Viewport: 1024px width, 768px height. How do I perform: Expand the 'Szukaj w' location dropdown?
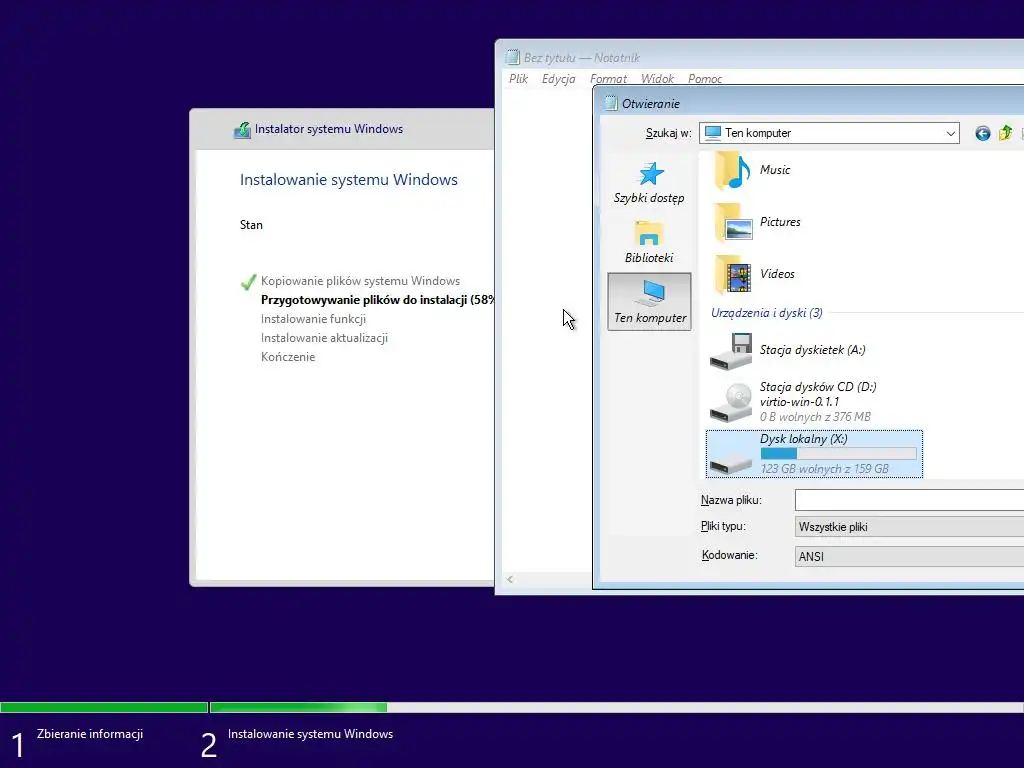(x=950, y=133)
